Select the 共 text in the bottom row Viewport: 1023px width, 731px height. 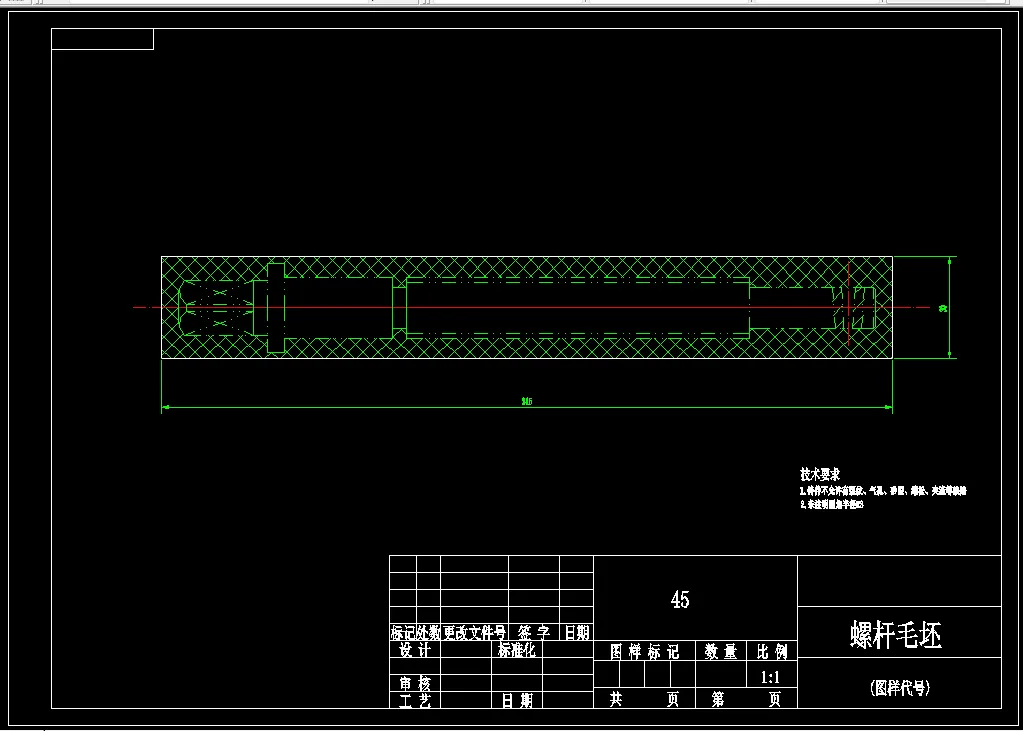click(x=615, y=700)
